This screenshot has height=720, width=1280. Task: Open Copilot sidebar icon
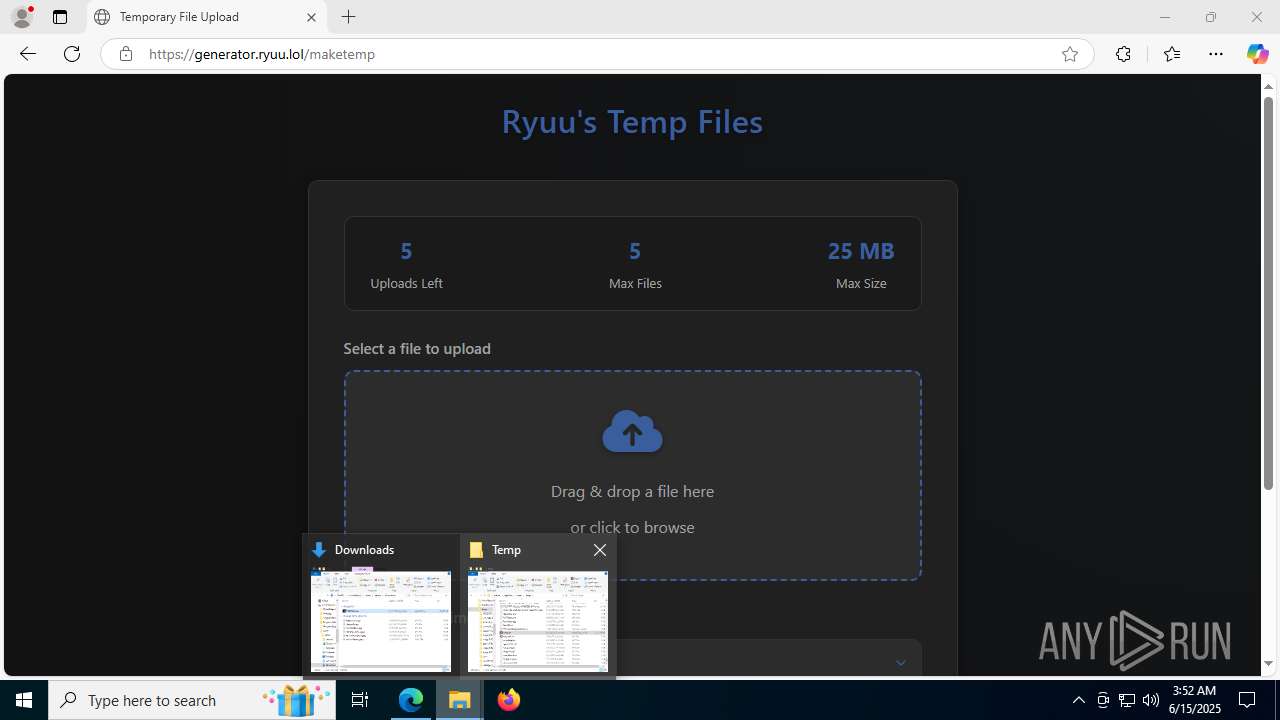pos(1257,54)
